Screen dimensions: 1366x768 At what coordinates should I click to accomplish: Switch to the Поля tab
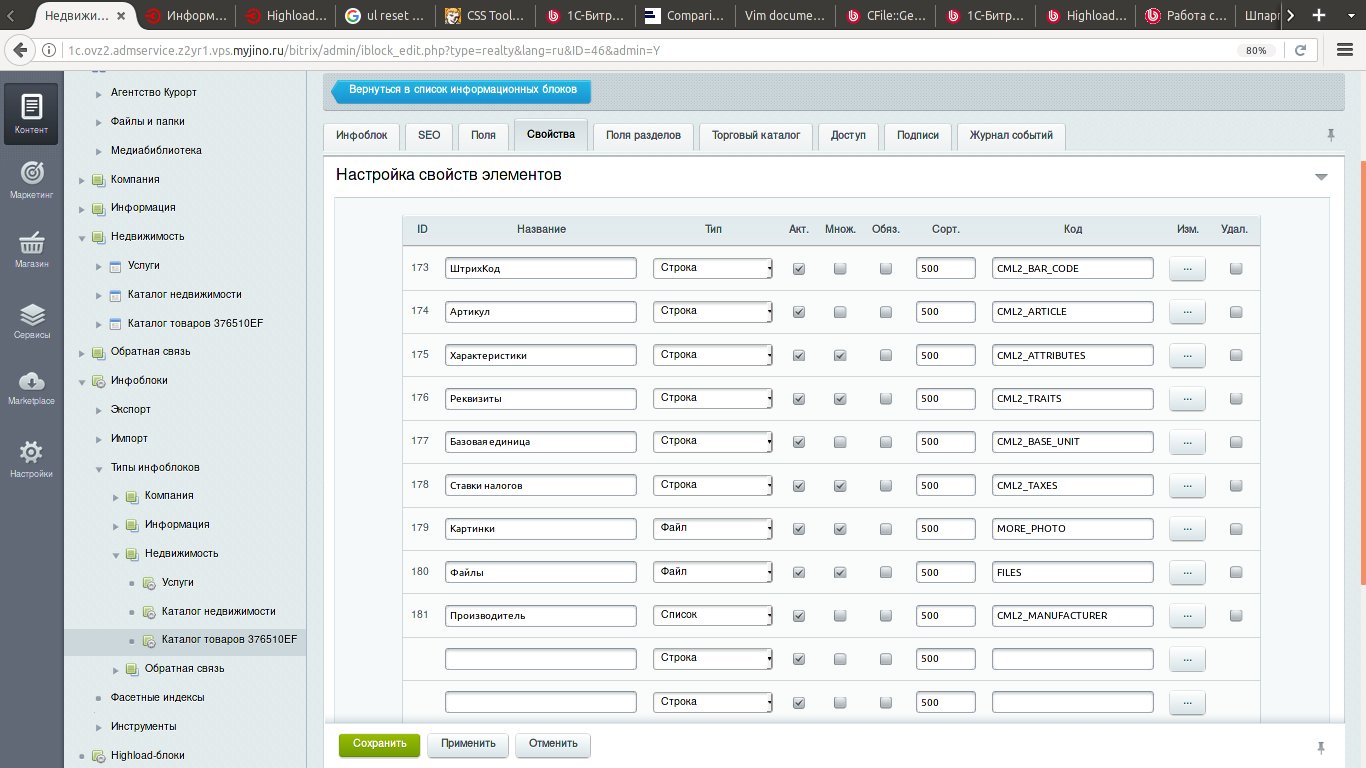[483, 136]
